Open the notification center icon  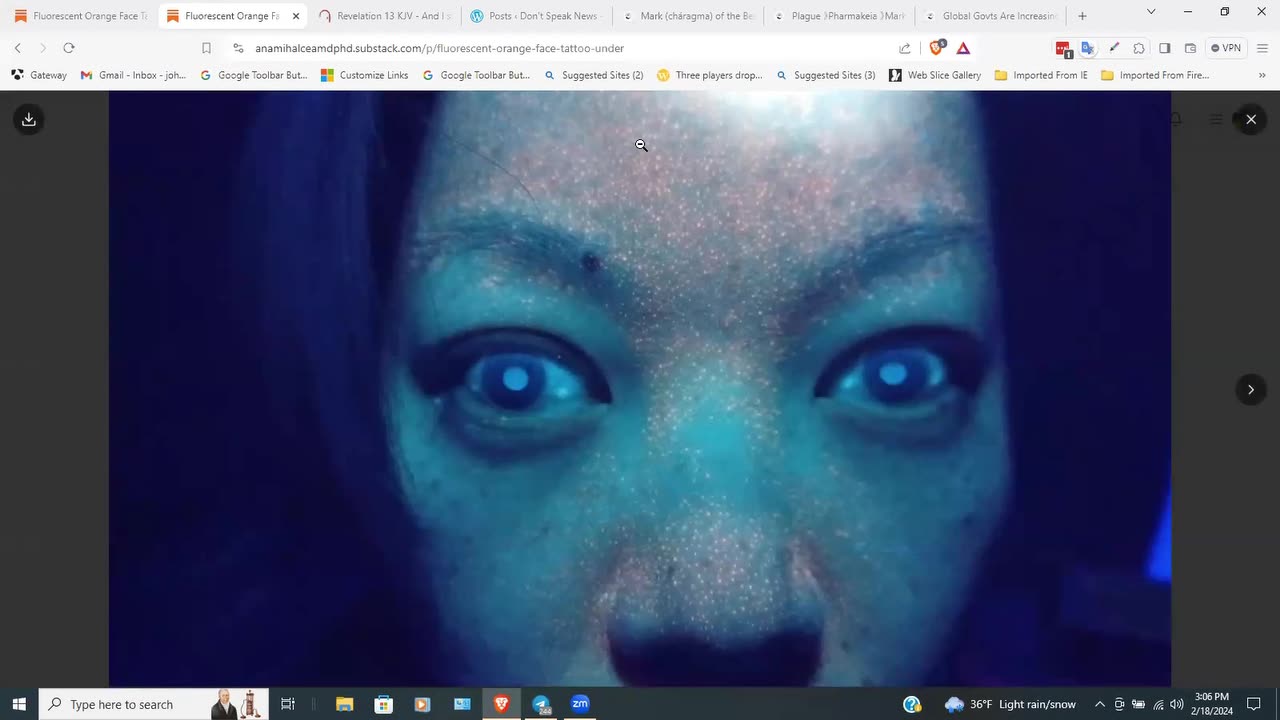pos(1254,704)
